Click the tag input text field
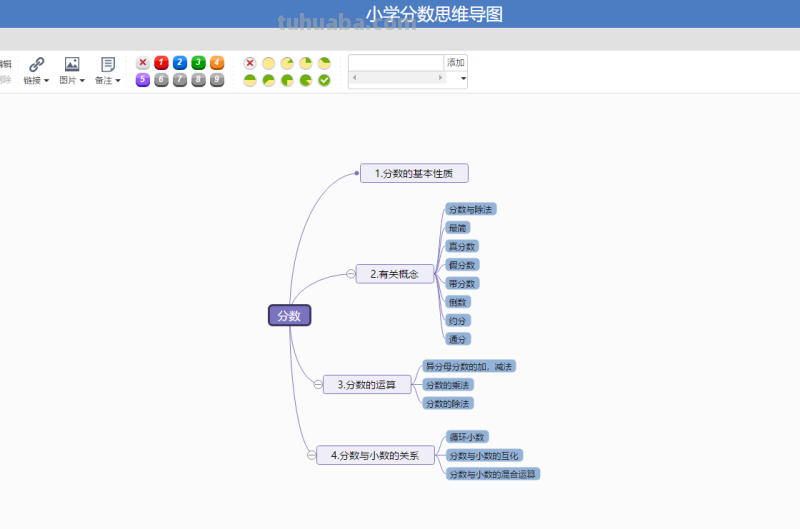Image resolution: width=800 pixels, height=529 pixels. click(x=396, y=62)
